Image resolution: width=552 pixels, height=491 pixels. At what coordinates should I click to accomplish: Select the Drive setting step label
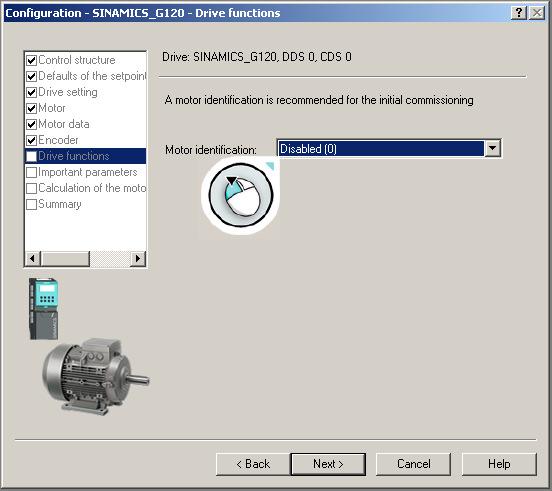coord(68,92)
